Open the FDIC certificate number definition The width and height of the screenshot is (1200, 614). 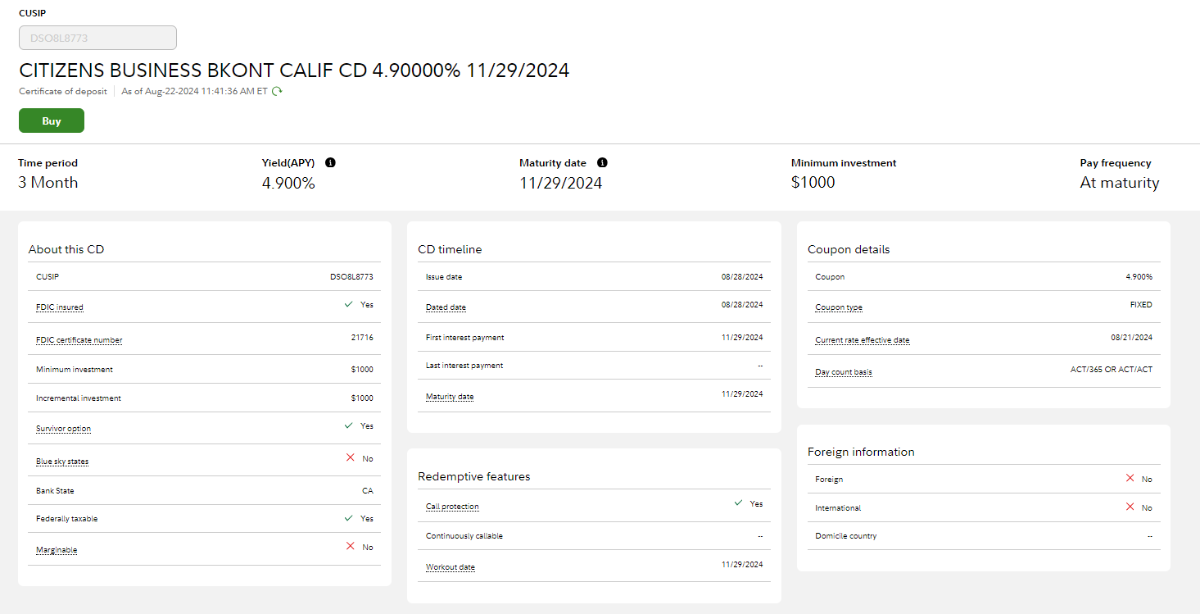coord(79,340)
